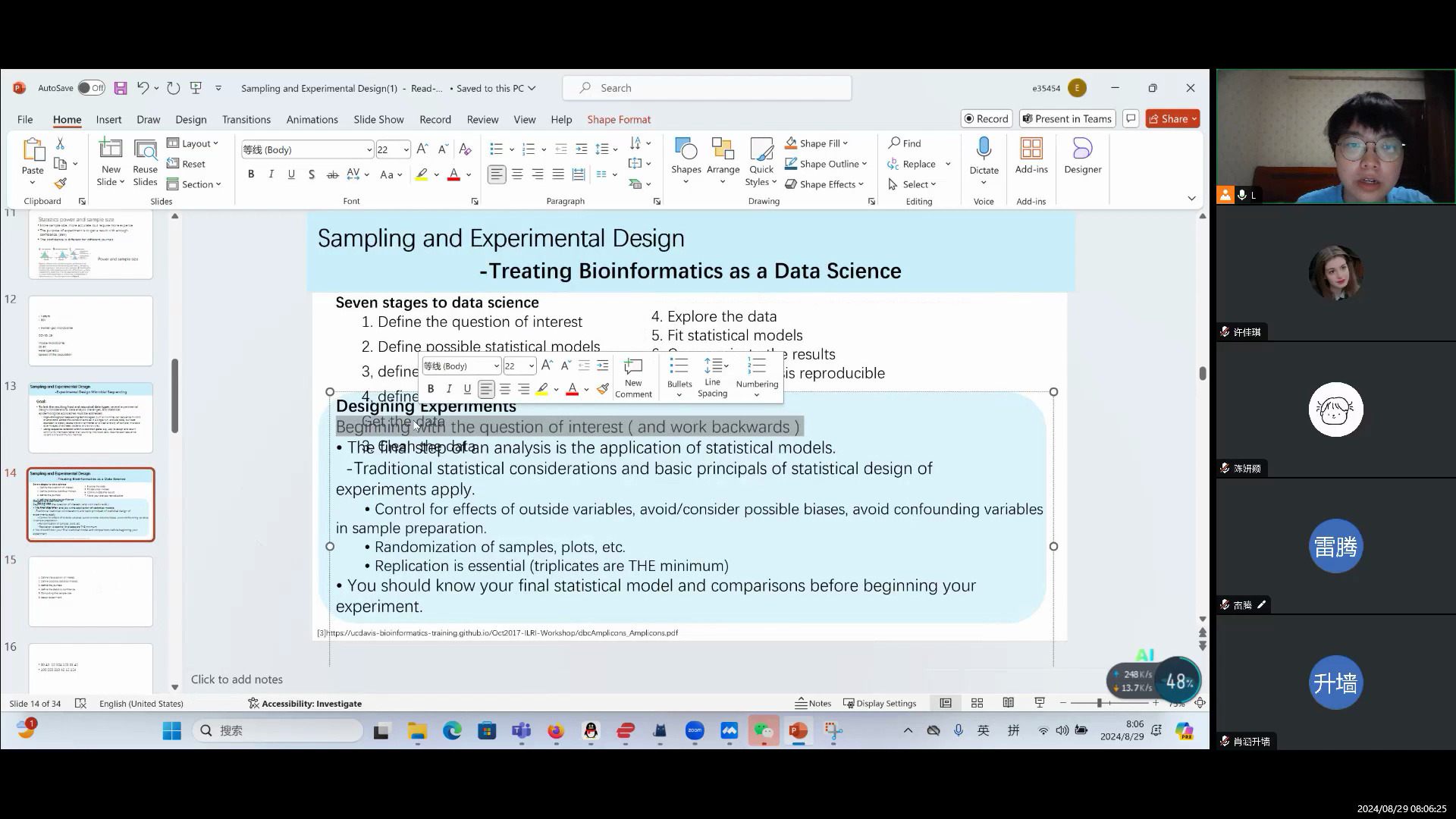Toggle Underline in the ribbon
This screenshot has width=1456, height=819.
(291, 174)
